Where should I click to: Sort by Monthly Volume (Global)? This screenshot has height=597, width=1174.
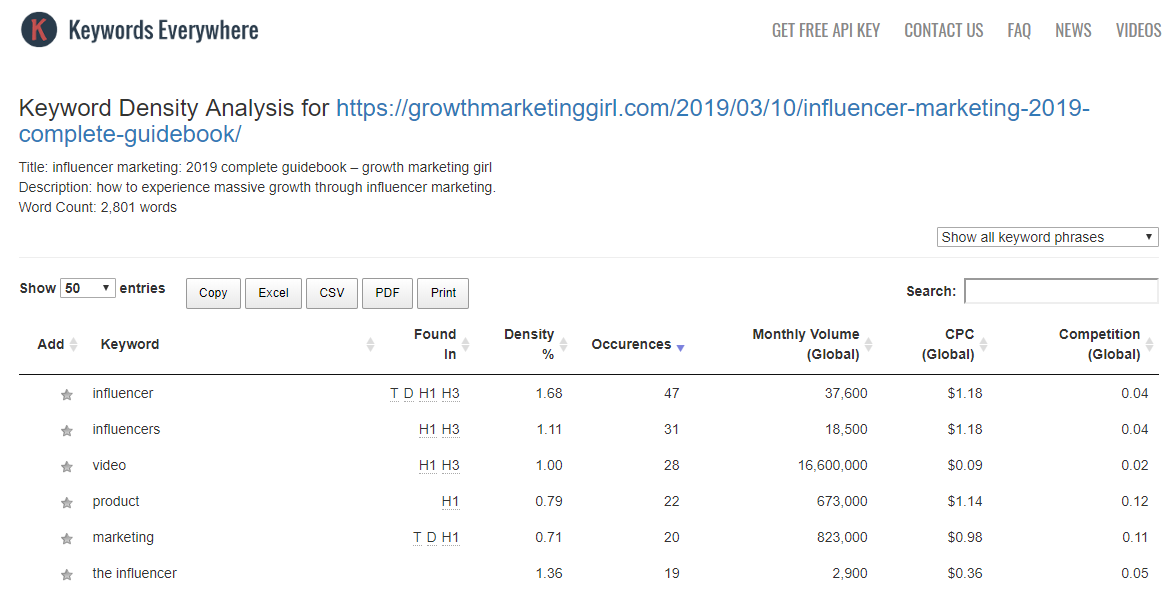point(812,345)
